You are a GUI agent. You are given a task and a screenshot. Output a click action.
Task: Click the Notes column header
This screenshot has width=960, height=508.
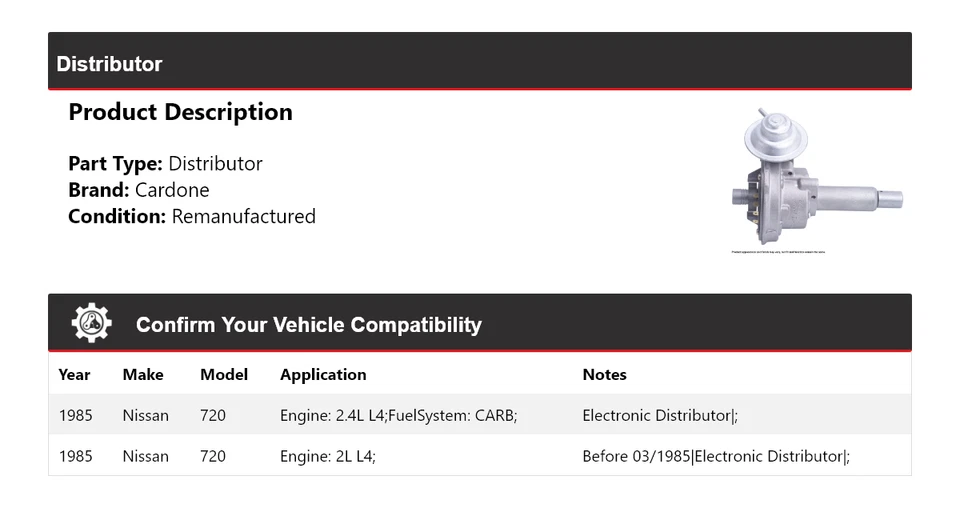coord(604,375)
